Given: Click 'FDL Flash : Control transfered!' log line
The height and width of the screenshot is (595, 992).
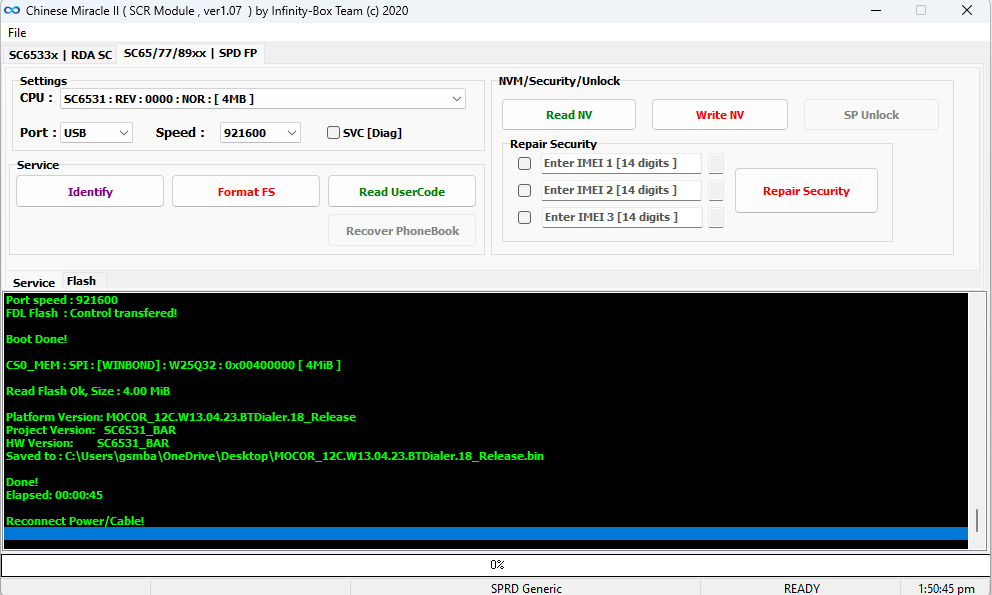Looking at the screenshot, I should tap(92, 313).
